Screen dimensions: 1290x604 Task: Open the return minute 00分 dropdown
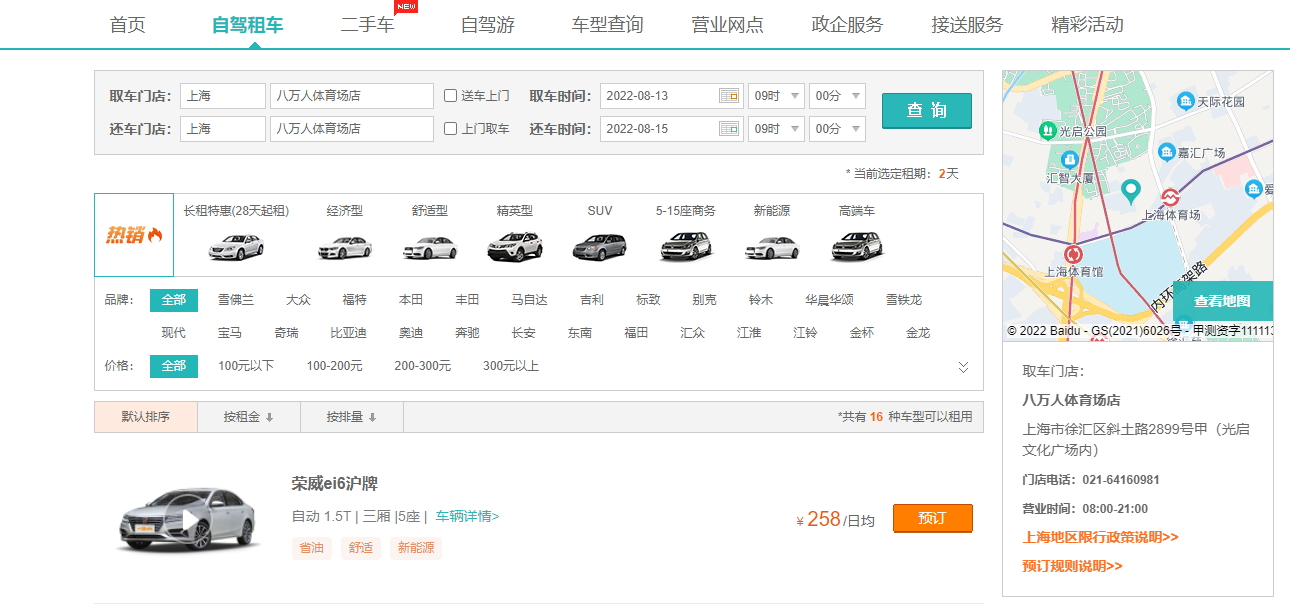tap(837, 129)
